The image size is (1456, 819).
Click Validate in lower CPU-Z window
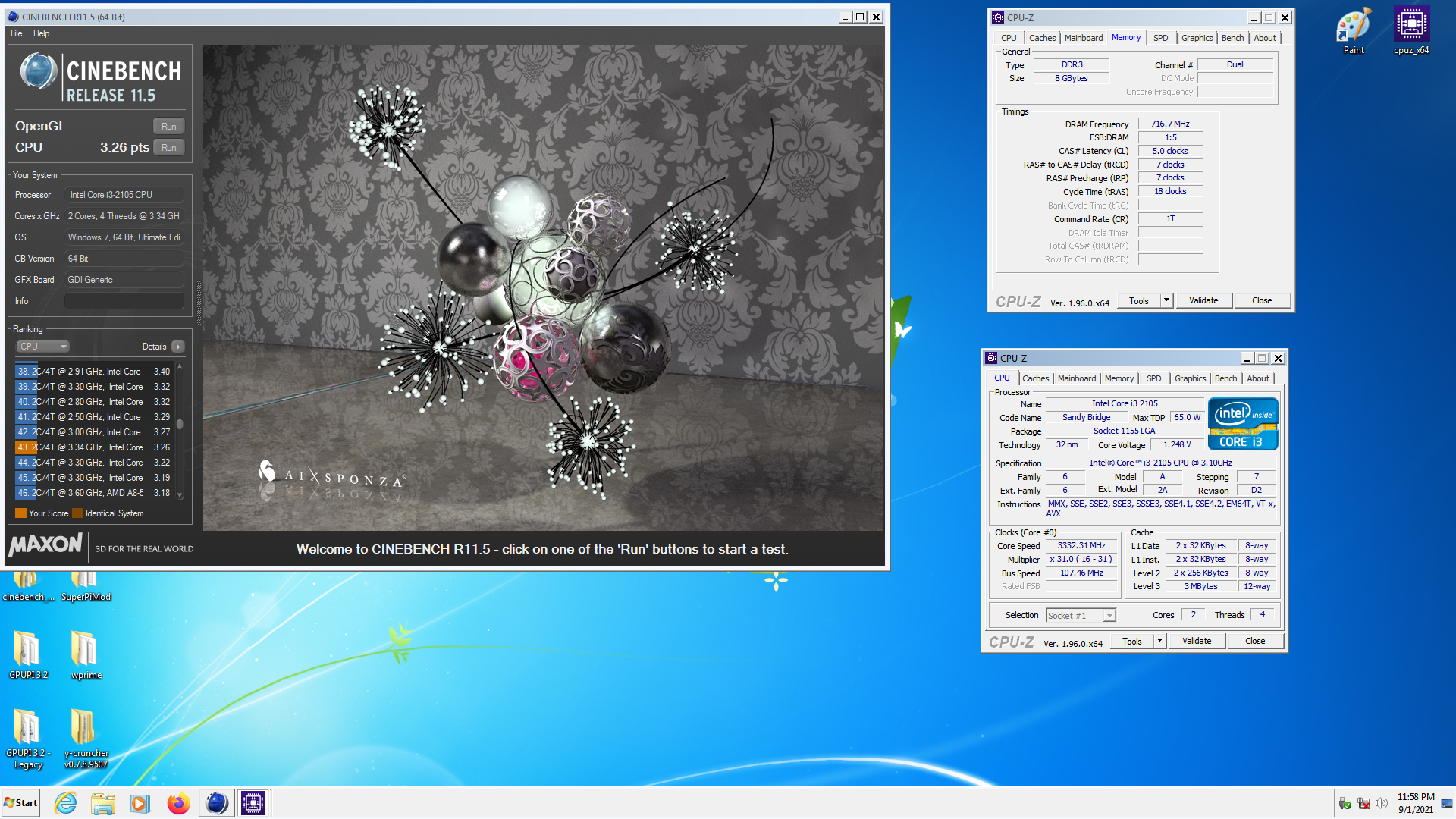click(1197, 642)
